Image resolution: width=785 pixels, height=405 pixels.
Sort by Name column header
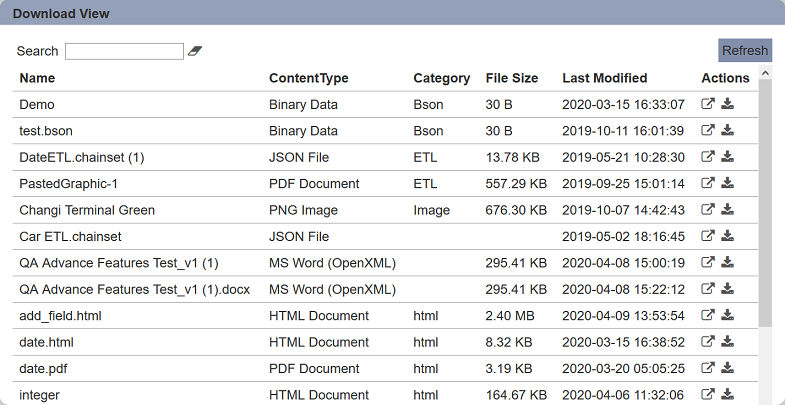pyautogui.click(x=37, y=78)
